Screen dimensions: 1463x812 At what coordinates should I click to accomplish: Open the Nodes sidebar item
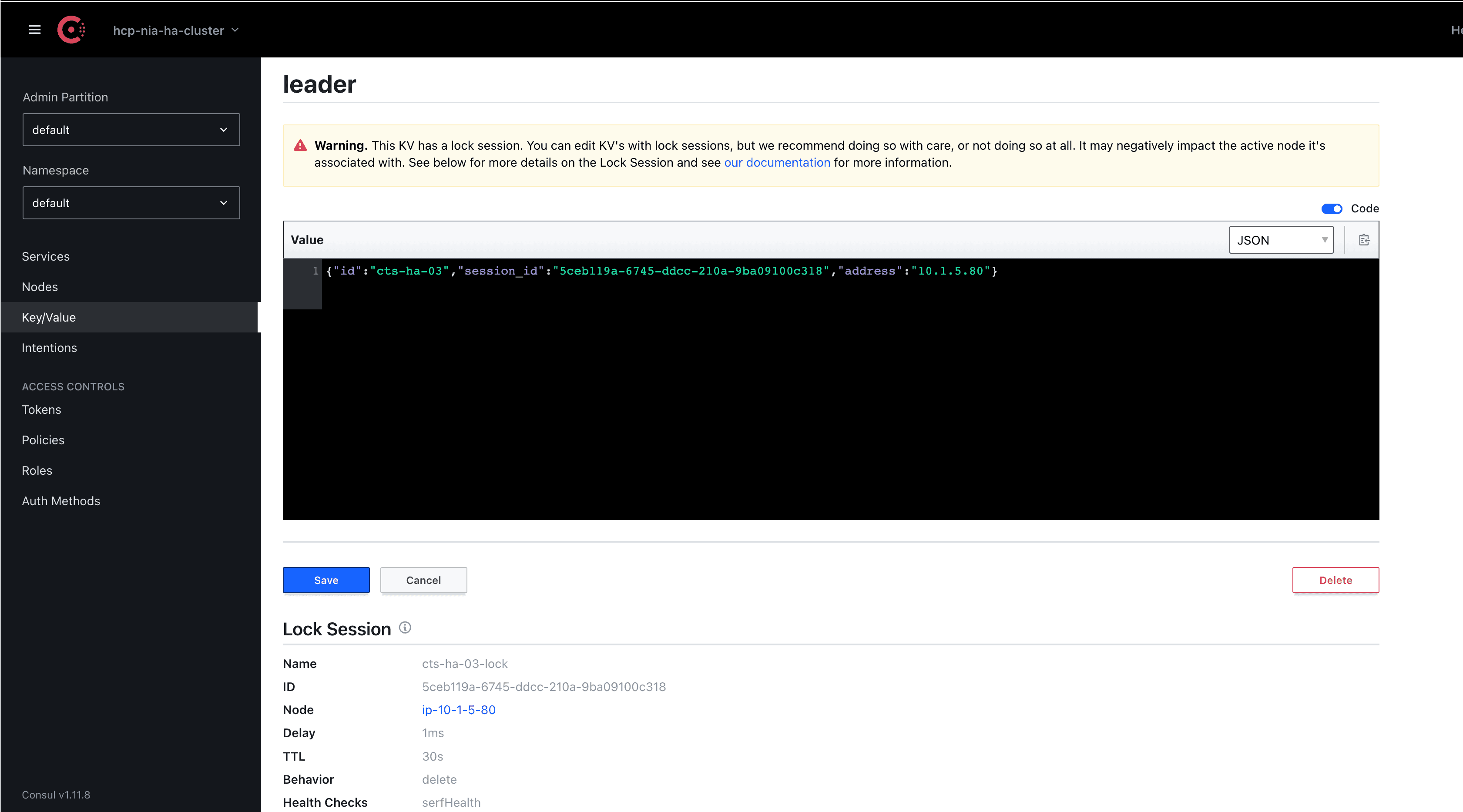point(40,287)
